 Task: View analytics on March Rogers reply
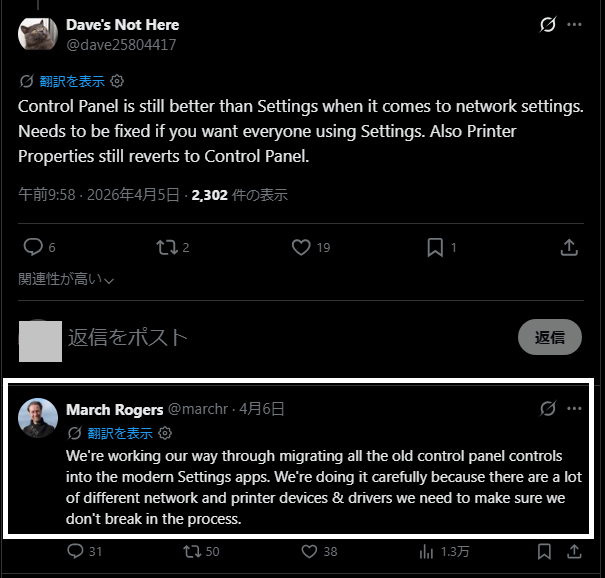click(x=426, y=551)
